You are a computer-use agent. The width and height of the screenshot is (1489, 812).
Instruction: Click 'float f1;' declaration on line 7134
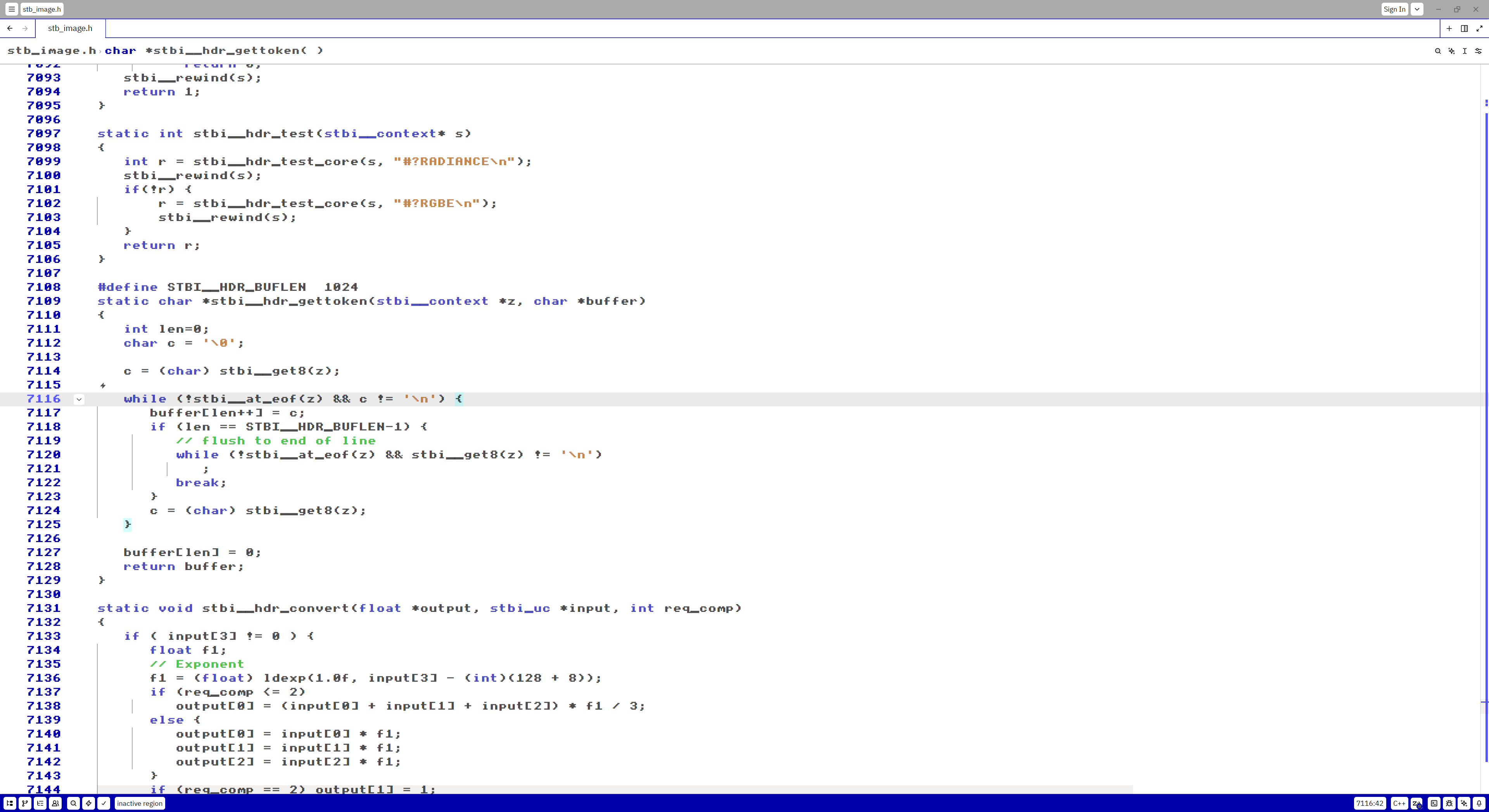[x=188, y=650]
